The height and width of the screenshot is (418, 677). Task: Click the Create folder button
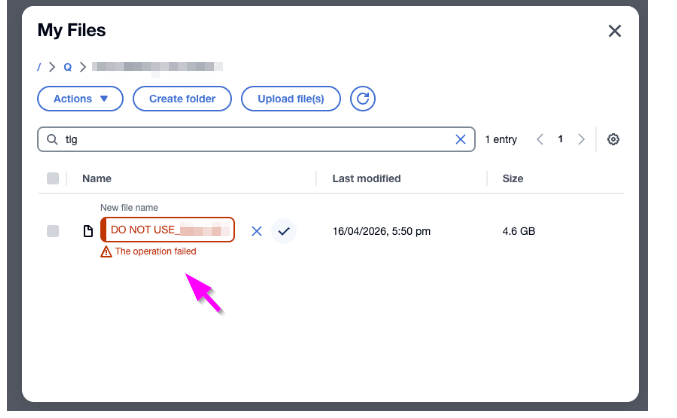(182, 99)
